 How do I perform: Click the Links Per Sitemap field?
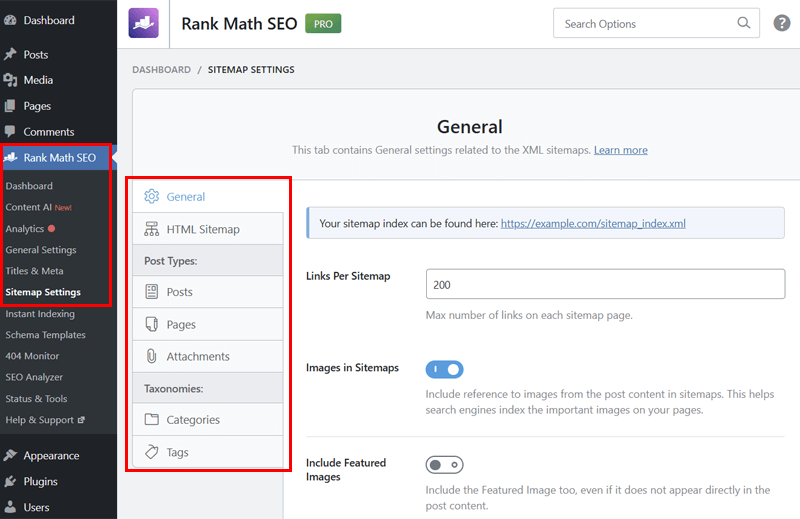pyautogui.click(x=605, y=284)
